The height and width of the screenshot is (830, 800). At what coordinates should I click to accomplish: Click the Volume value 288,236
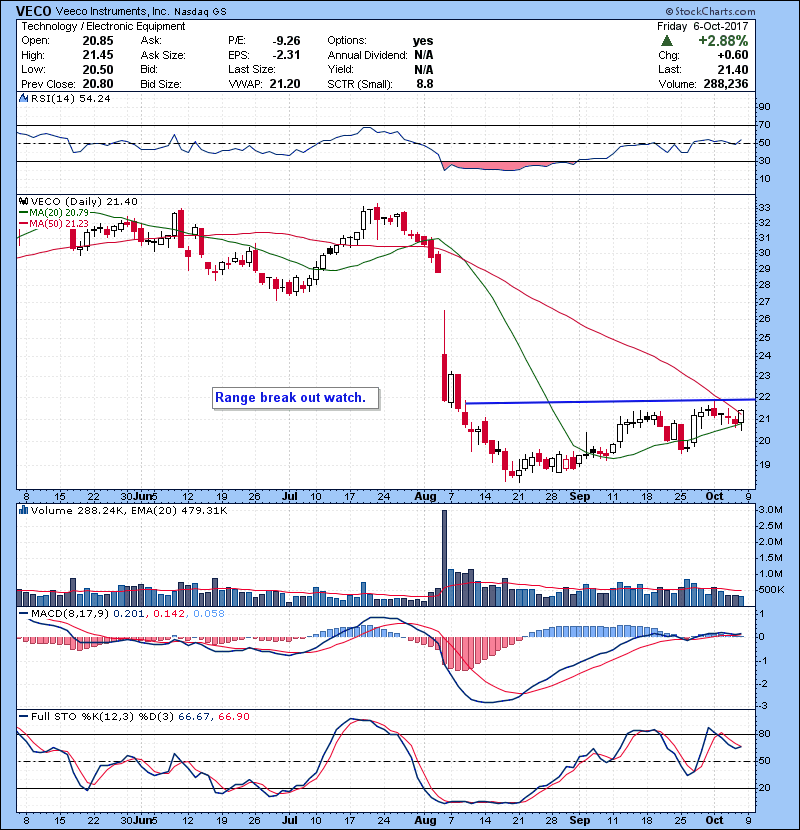tap(725, 84)
